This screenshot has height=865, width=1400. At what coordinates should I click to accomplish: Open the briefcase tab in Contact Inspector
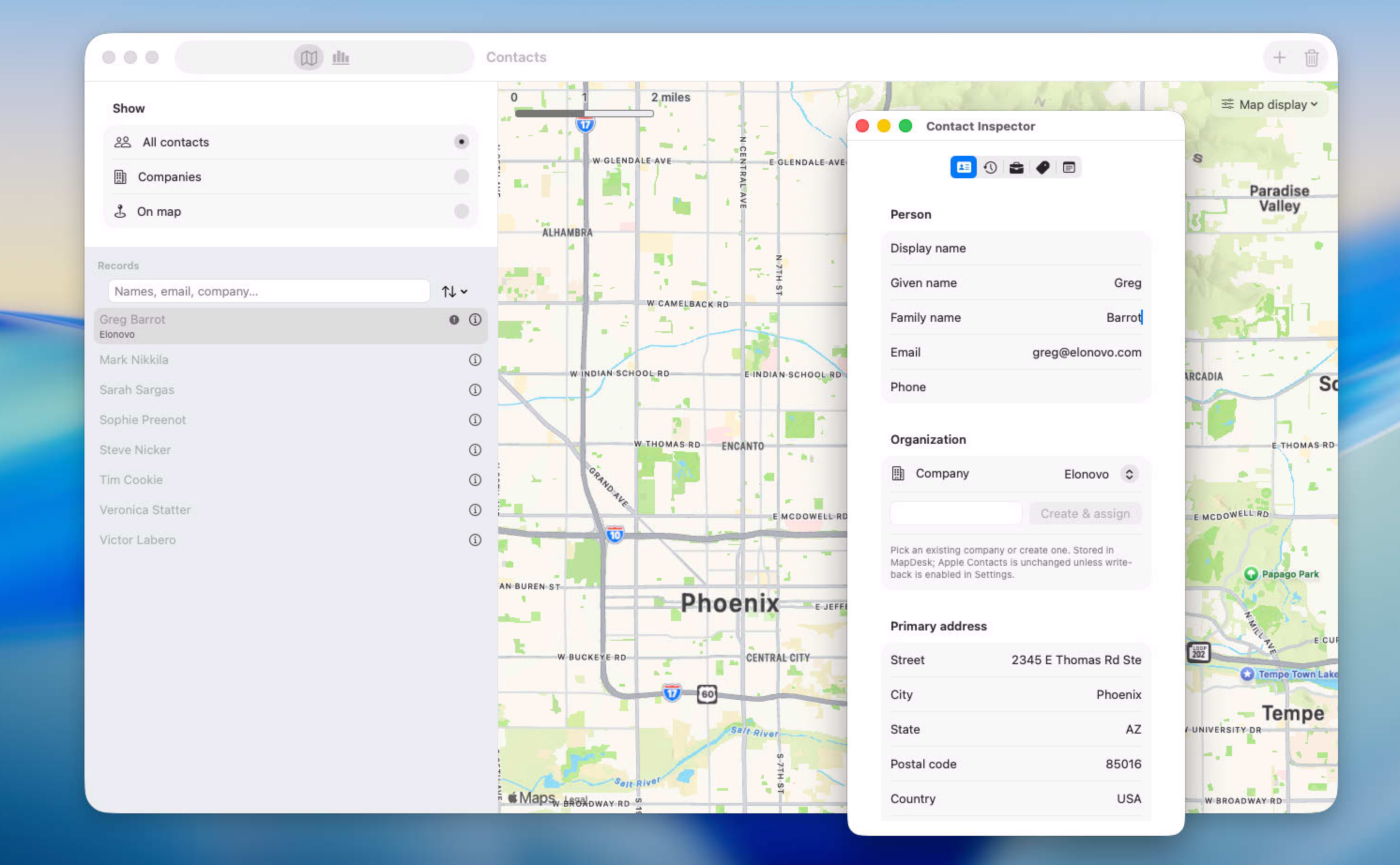coord(1016,168)
